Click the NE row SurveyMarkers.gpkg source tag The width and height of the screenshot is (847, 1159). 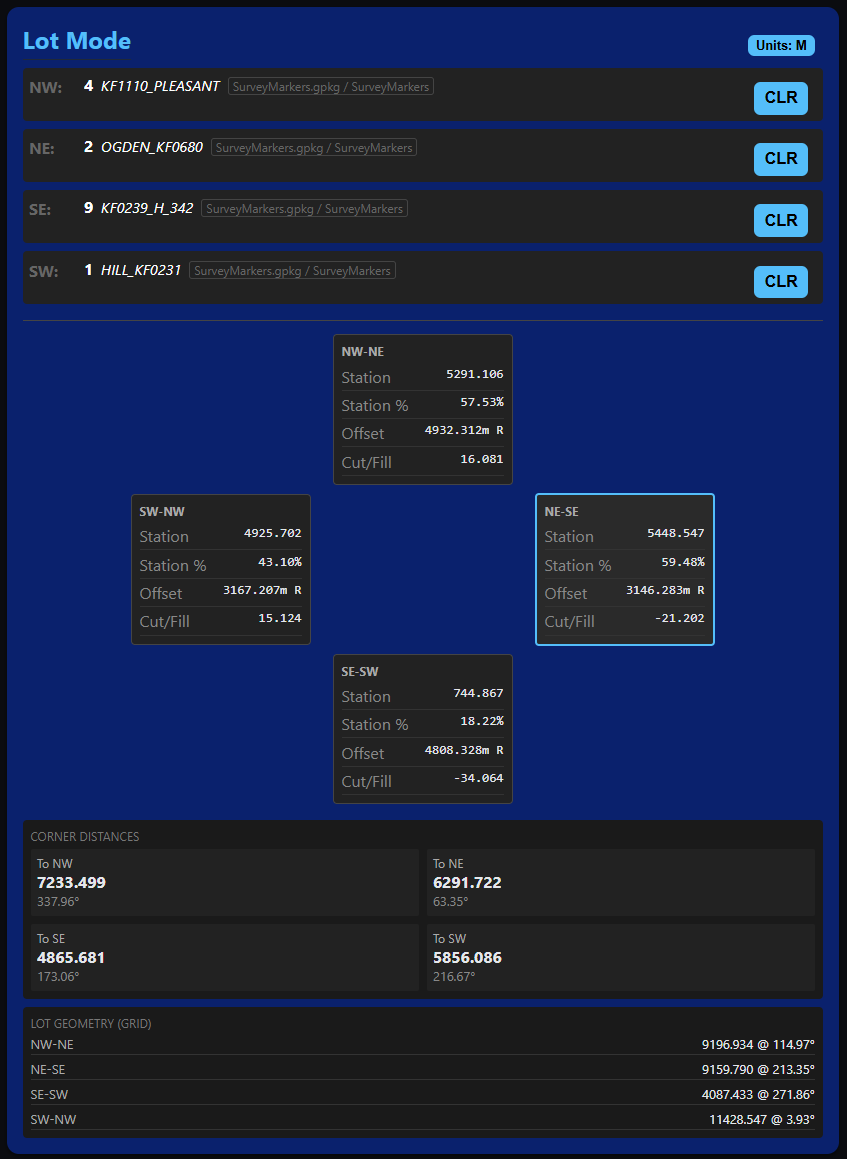click(313, 148)
